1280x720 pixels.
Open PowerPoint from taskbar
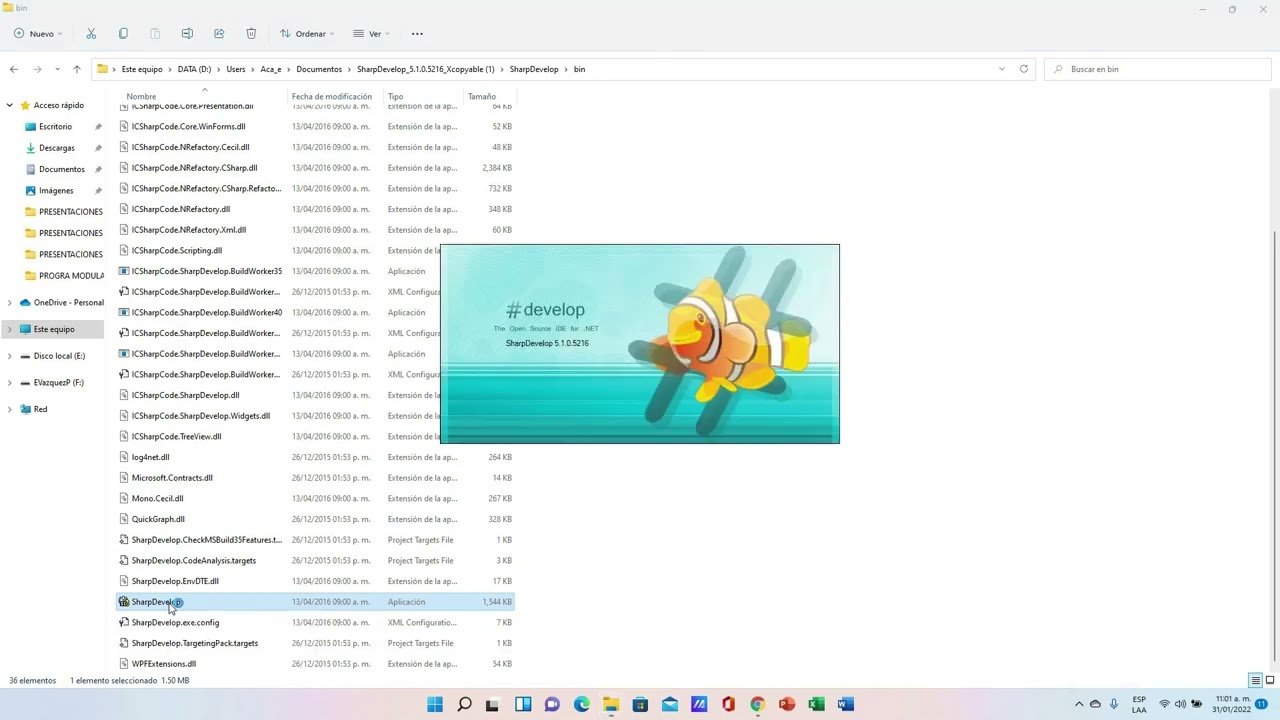tap(787, 704)
